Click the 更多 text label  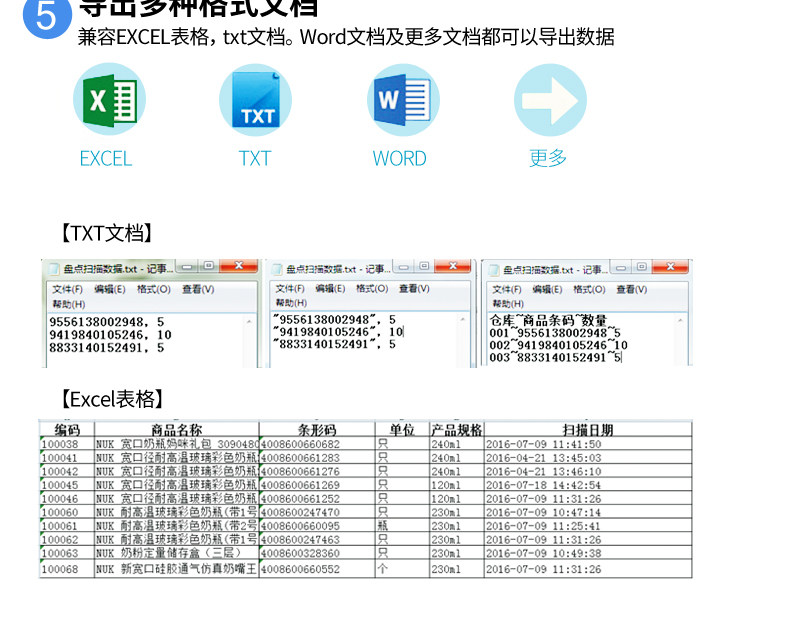click(548, 158)
